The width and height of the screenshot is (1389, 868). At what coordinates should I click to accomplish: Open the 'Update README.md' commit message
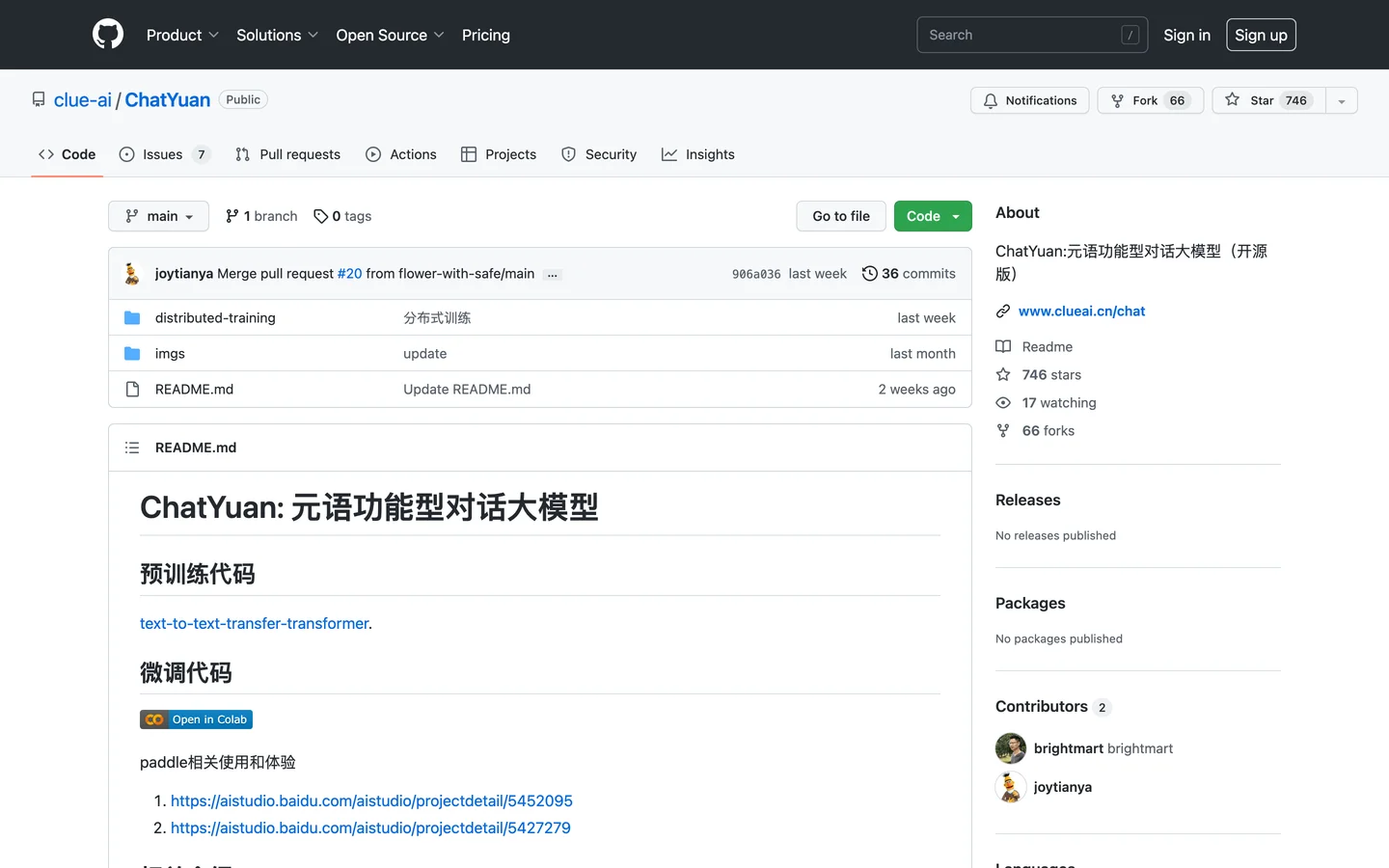[x=467, y=389]
